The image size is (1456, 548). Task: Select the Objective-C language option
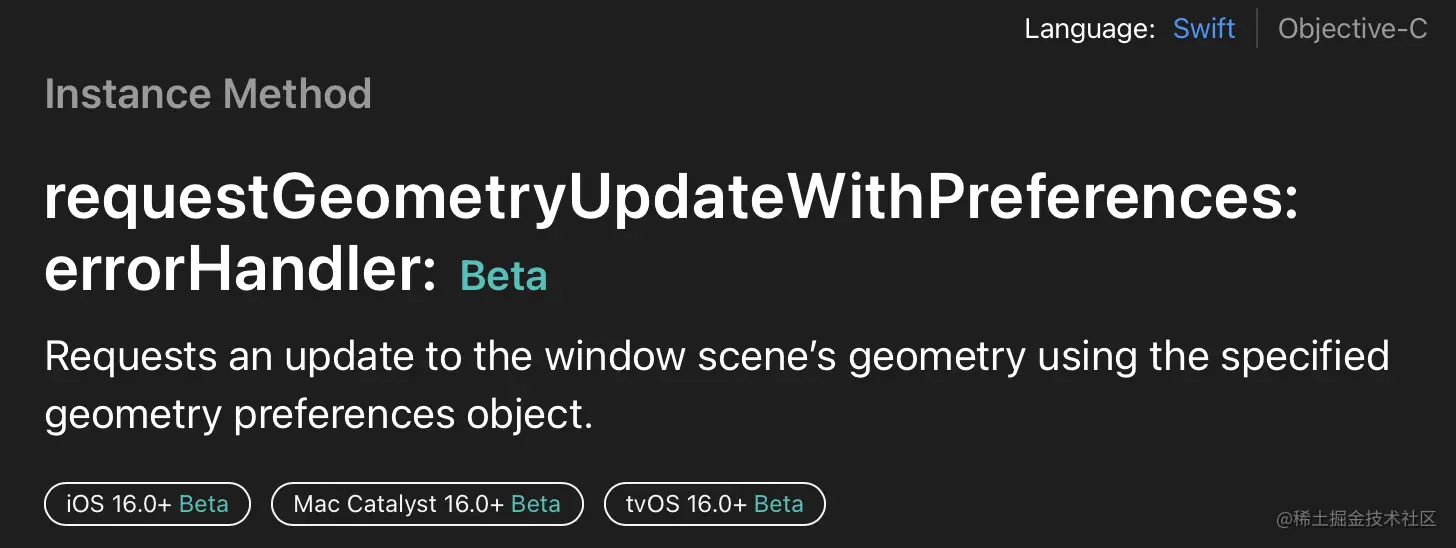[1352, 29]
